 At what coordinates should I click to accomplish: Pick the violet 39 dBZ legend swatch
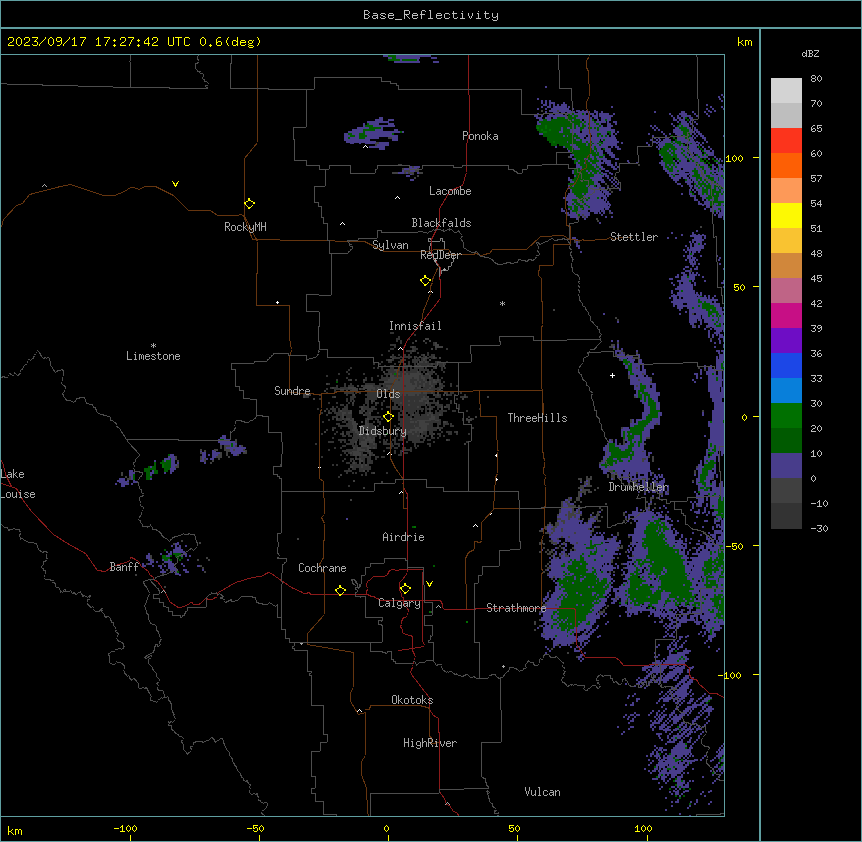(x=786, y=341)
